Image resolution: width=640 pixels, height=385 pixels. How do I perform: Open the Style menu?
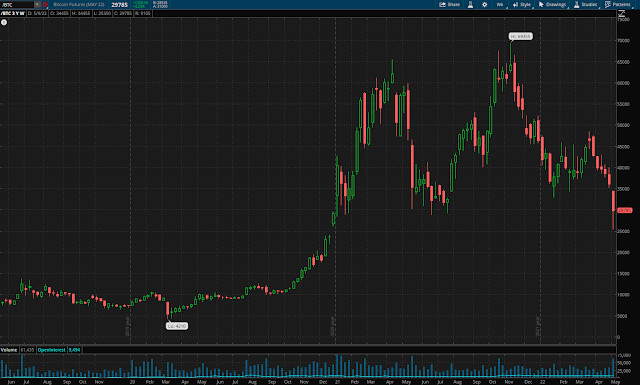(522, 4)
